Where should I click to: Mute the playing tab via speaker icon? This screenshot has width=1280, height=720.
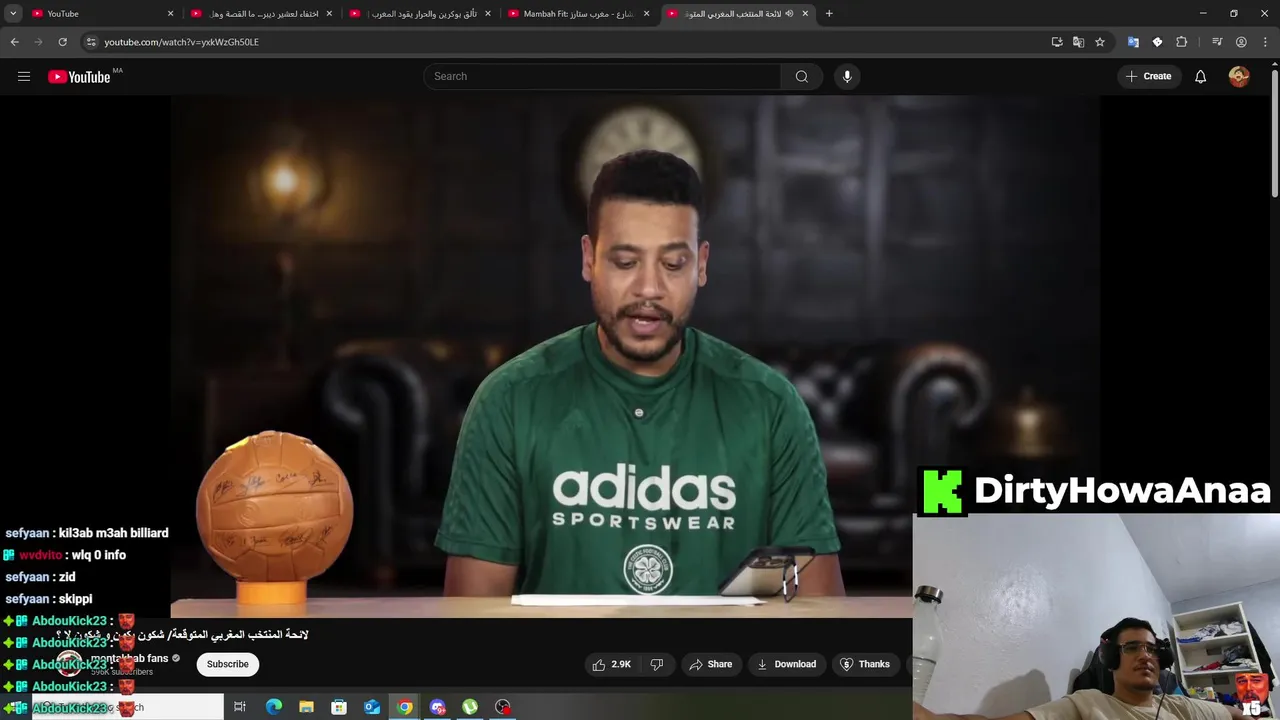click(x=789, y=14)
